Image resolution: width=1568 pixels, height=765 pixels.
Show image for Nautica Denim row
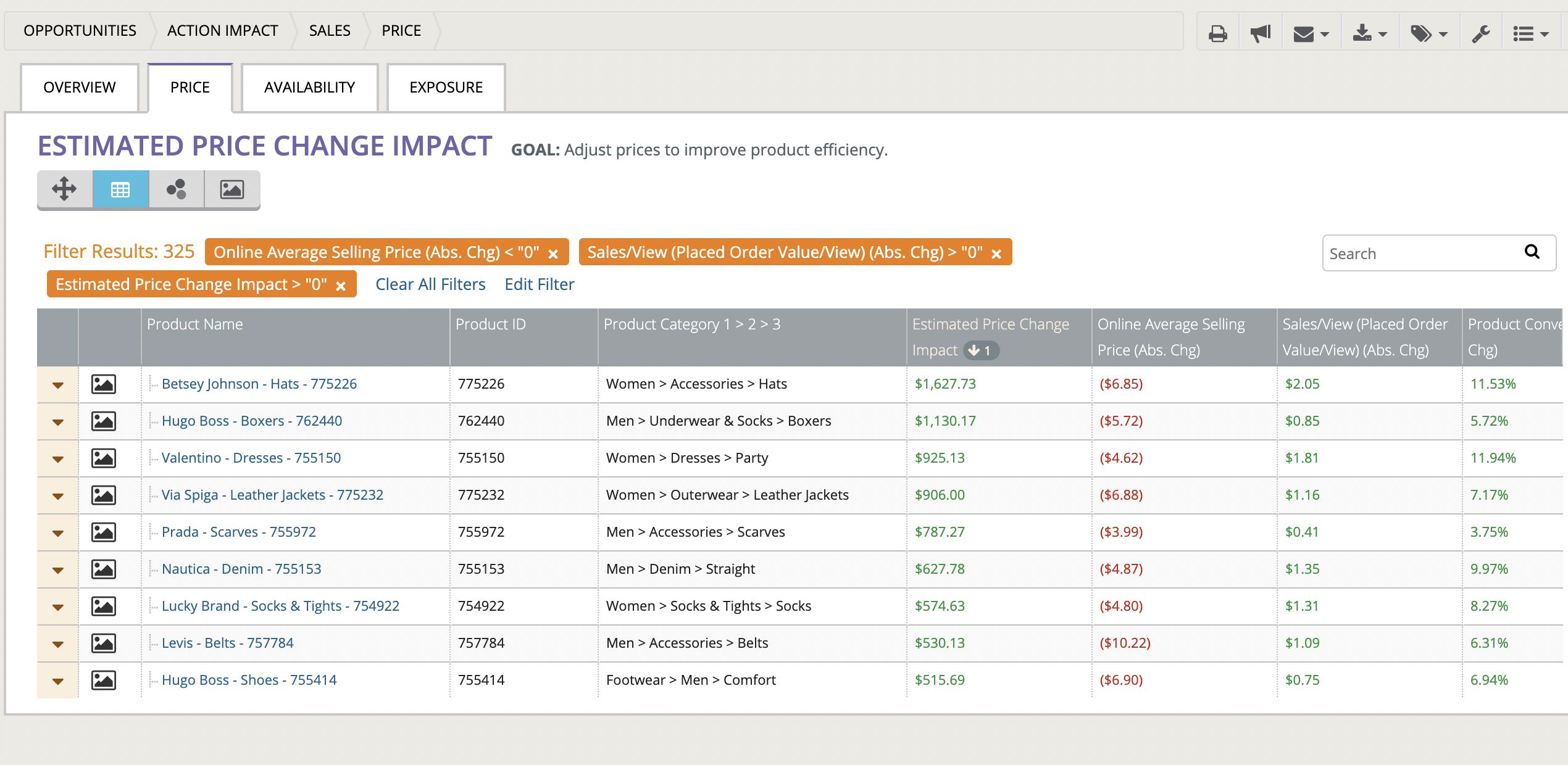click(x=104, y=569)
